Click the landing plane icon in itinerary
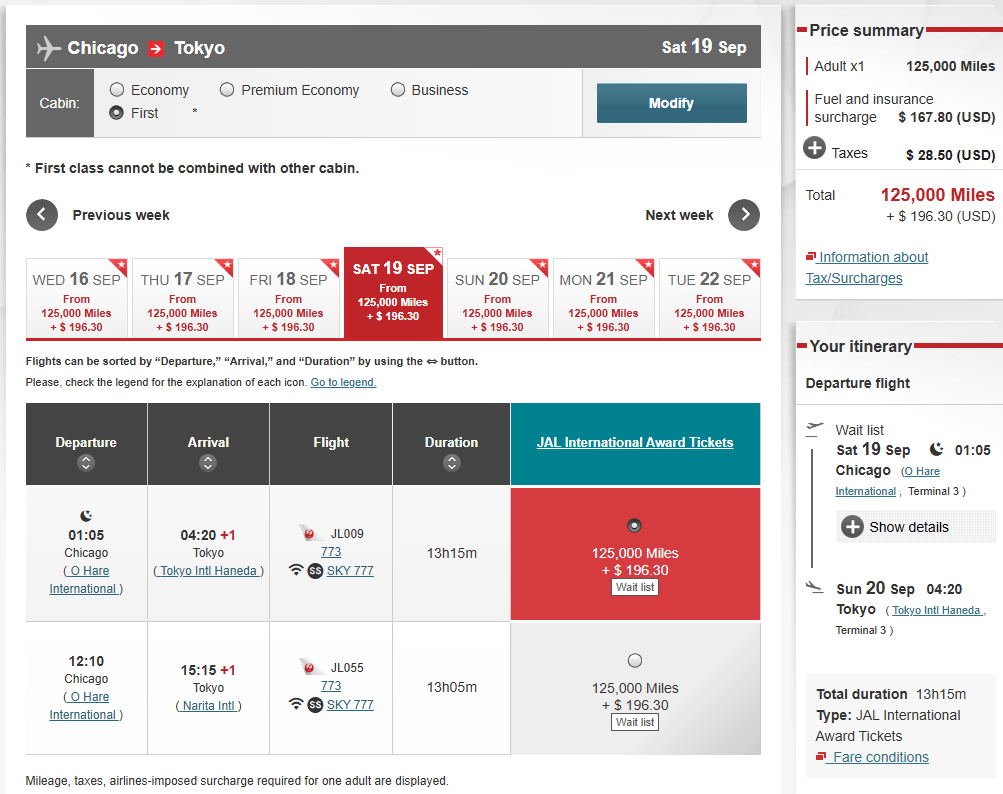This screenshot has height=794, width=1003. (x=814, y=587)
